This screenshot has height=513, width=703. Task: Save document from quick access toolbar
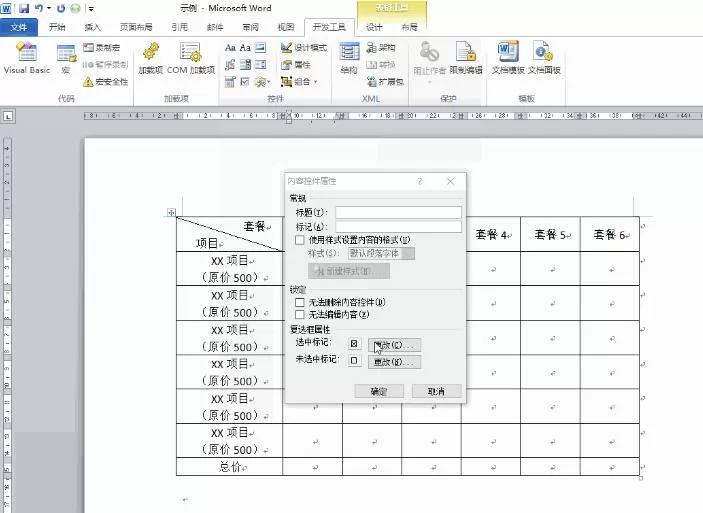24,8
